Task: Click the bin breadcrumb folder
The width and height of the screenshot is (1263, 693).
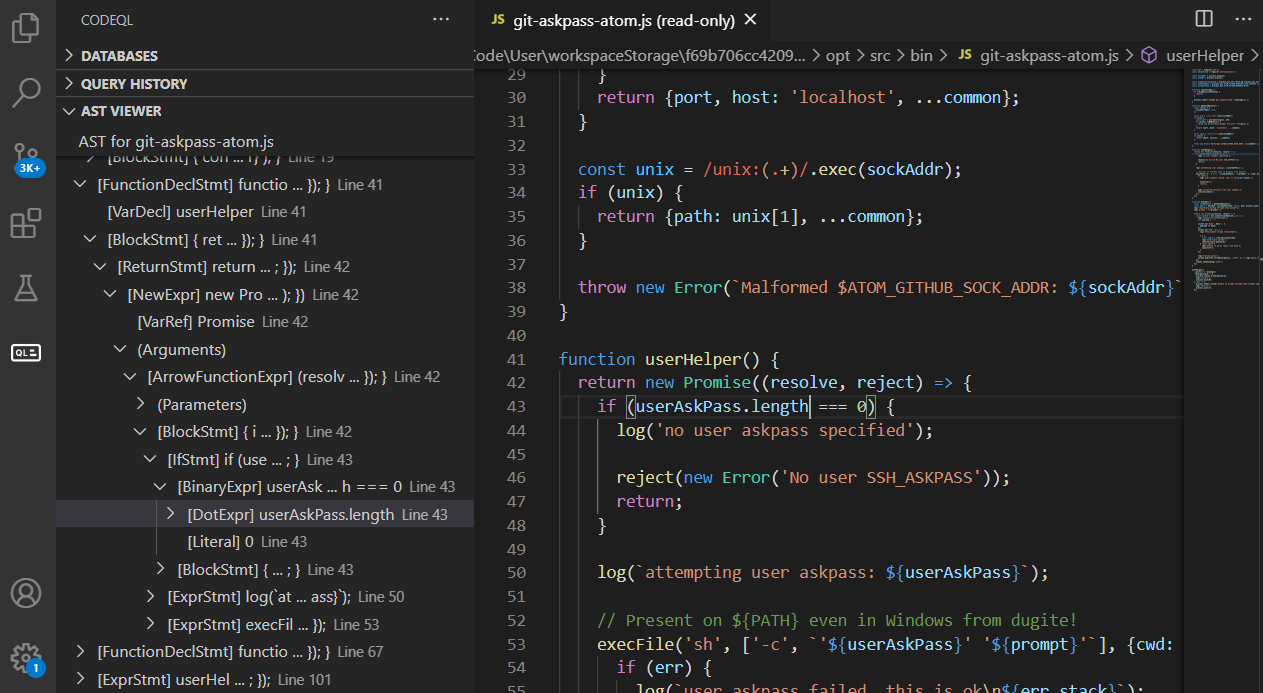Action: [x=920, y=56]
